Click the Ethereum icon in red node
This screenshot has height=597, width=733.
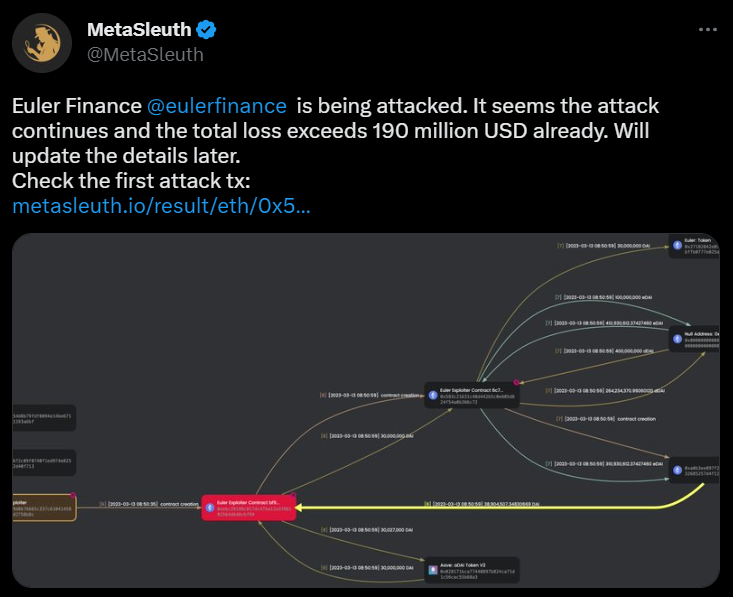point(210,508)
